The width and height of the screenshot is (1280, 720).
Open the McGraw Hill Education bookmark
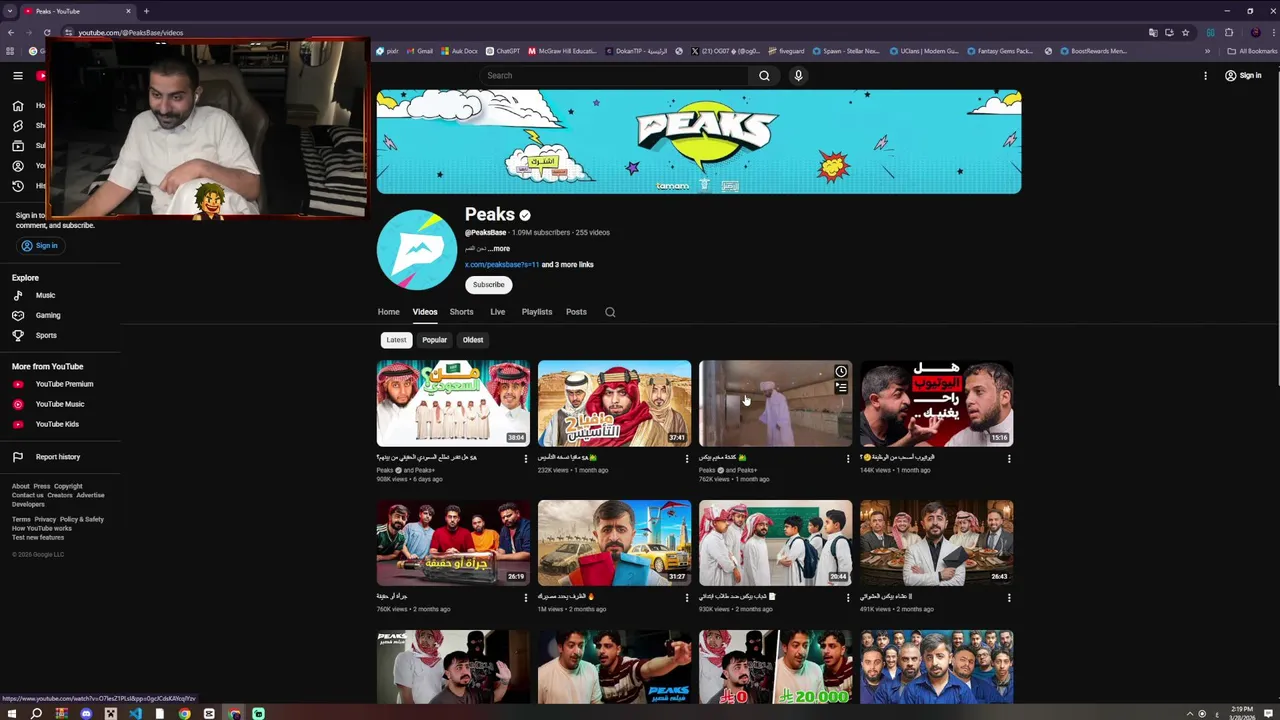561,51
